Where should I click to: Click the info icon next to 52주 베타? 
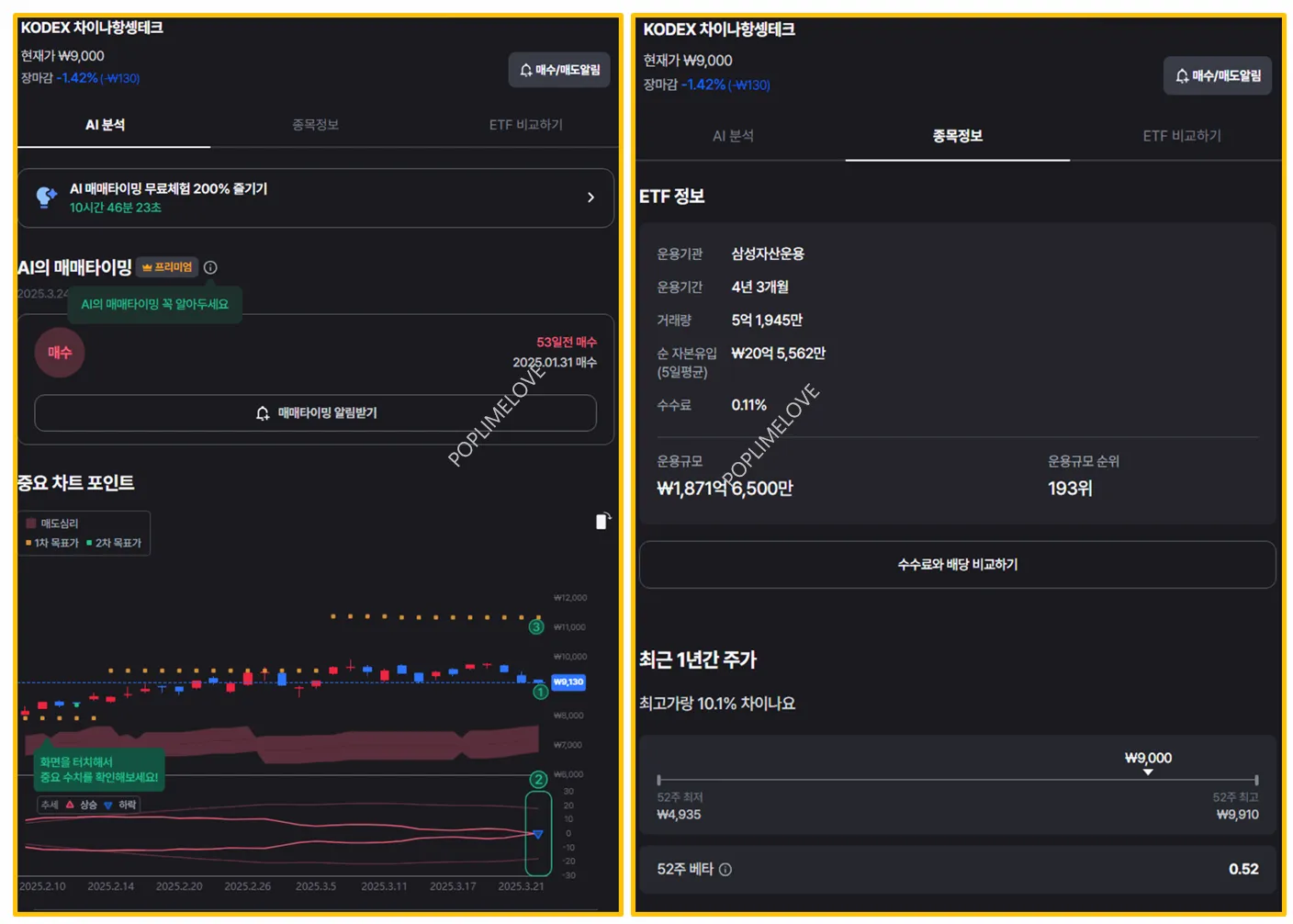[725, 869]
